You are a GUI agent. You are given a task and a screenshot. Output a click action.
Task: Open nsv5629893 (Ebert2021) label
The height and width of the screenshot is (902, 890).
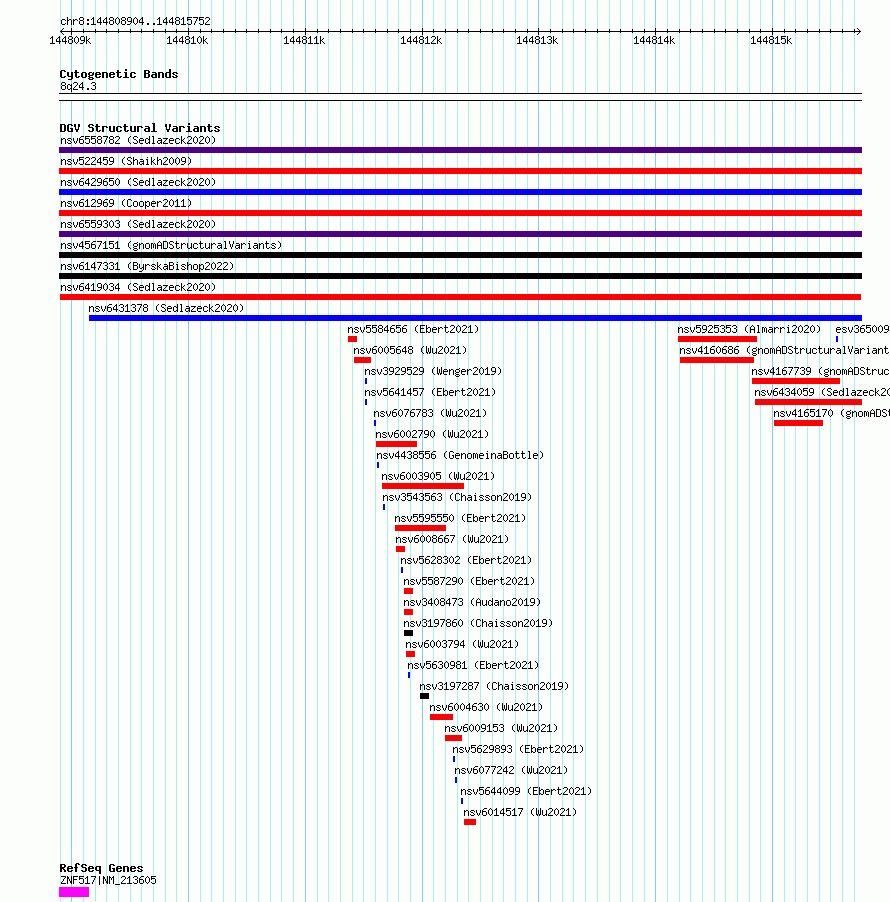tap(518, 749)
